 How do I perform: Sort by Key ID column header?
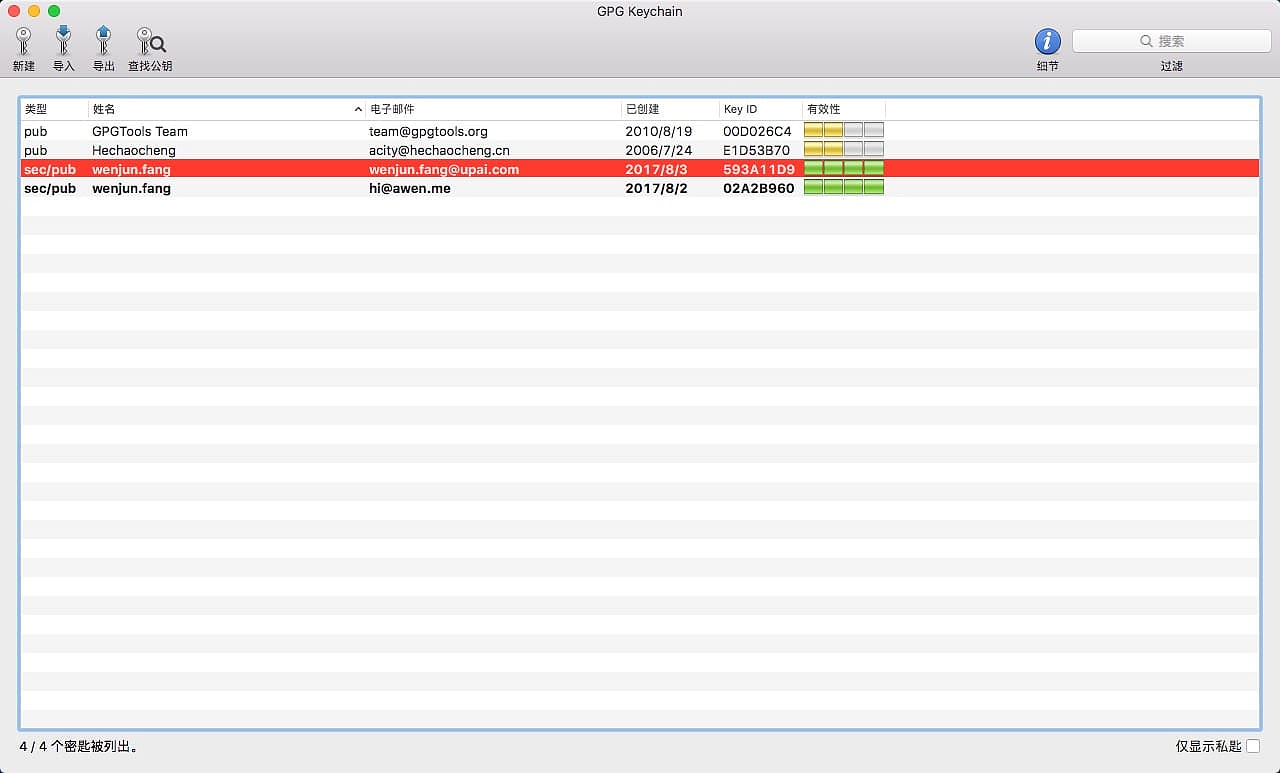point(758,109)
